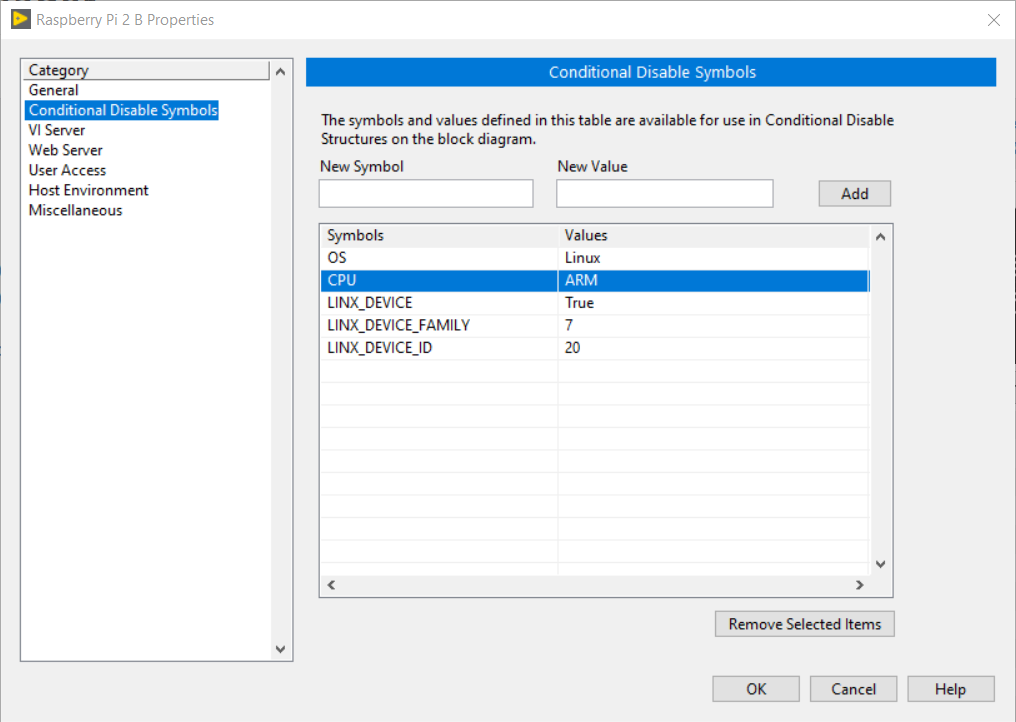Click Category list scroll up arrow
Viewport: 1016px width, 722px height.
tap(281, 72)
